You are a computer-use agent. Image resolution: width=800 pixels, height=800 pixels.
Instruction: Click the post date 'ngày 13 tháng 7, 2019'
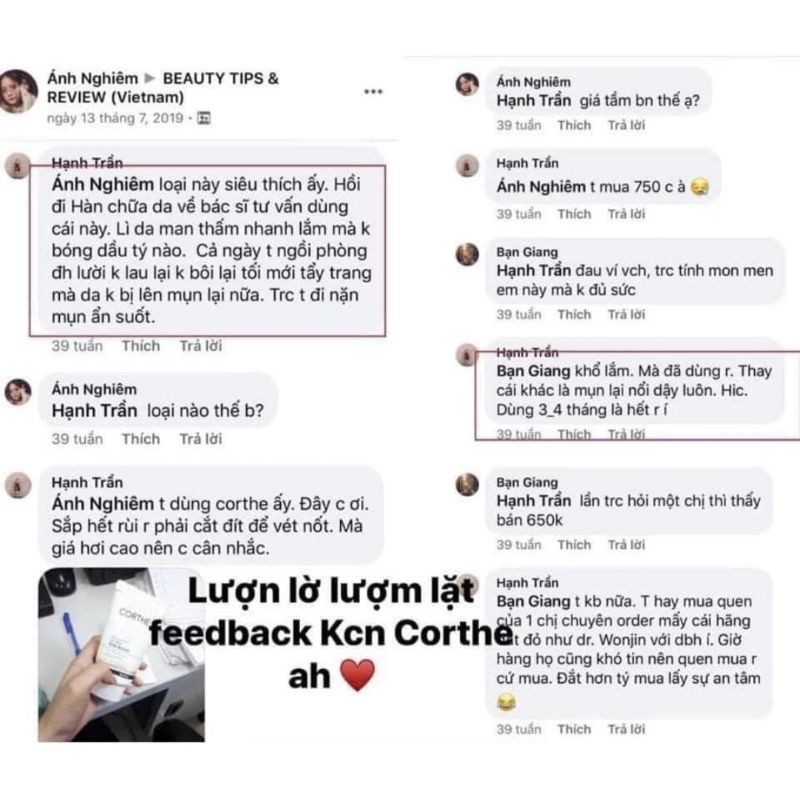click(115, 118)
